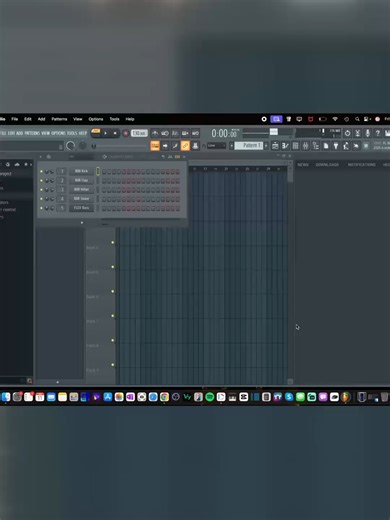Mute channel 4 with its green light
This screenshot has height=520, width=390.
[x=41, y=199]
